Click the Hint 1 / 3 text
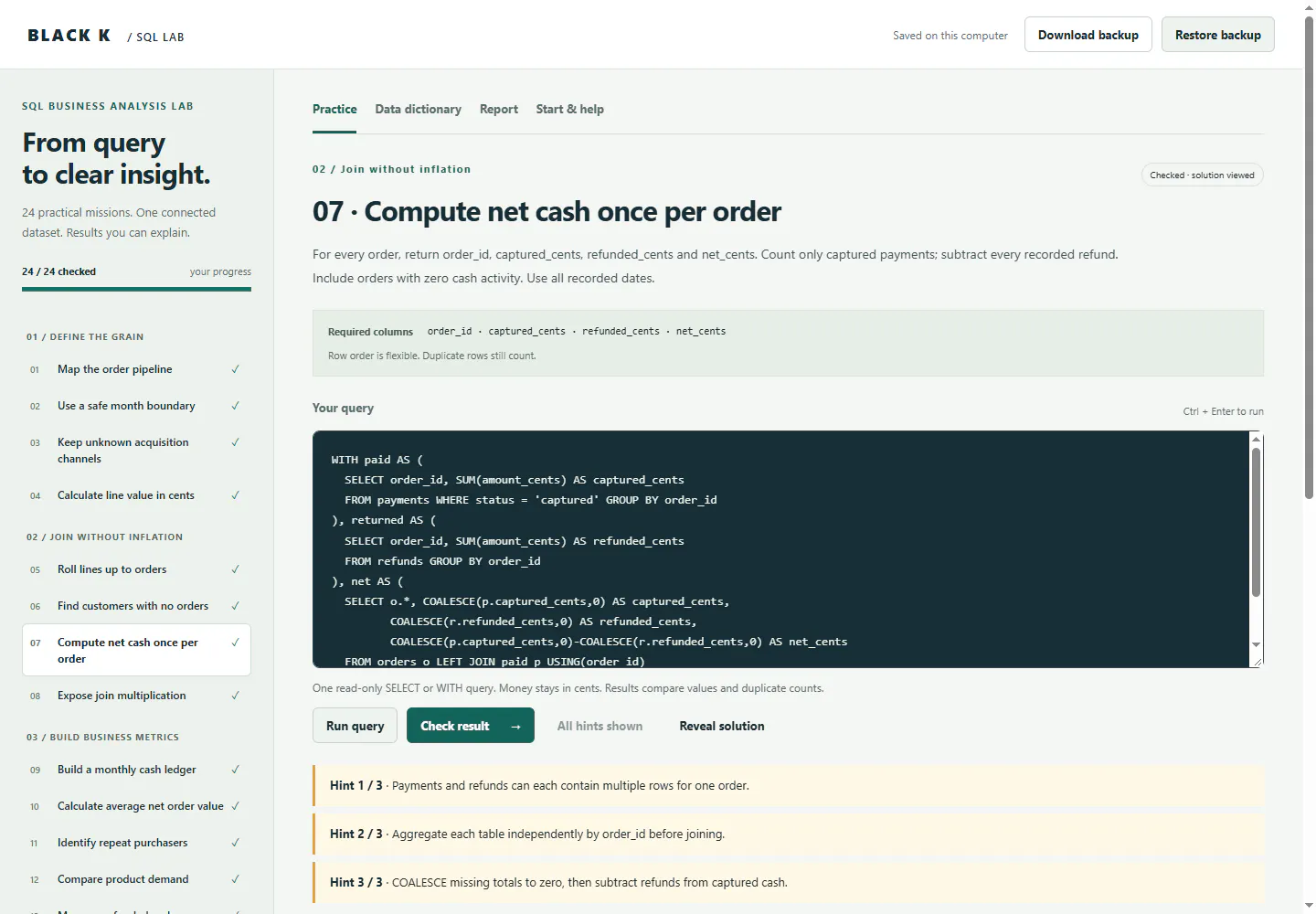 click(539, 786)
